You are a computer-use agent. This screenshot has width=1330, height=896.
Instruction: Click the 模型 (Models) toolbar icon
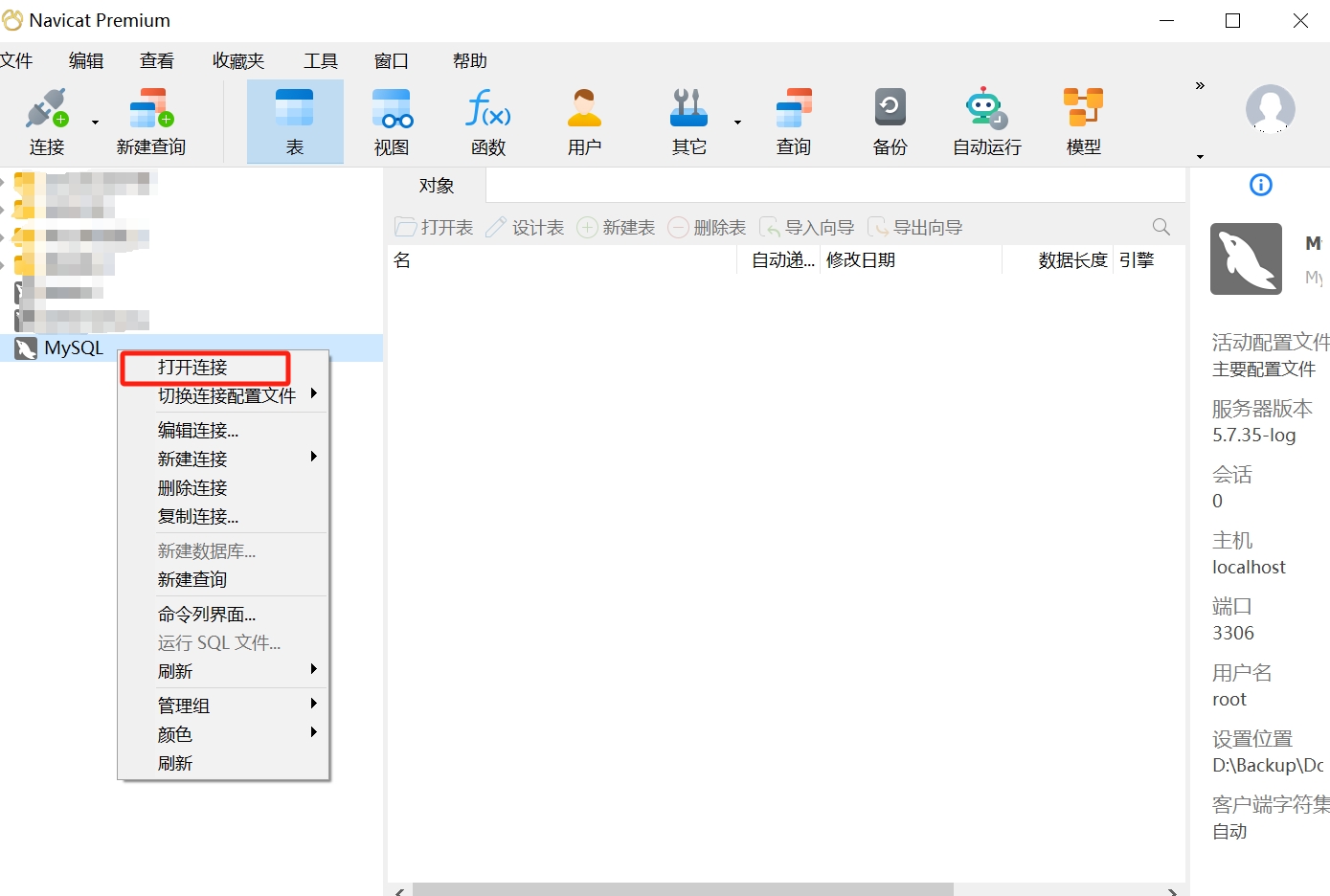pyautogui.click(x=1082, y=118)
